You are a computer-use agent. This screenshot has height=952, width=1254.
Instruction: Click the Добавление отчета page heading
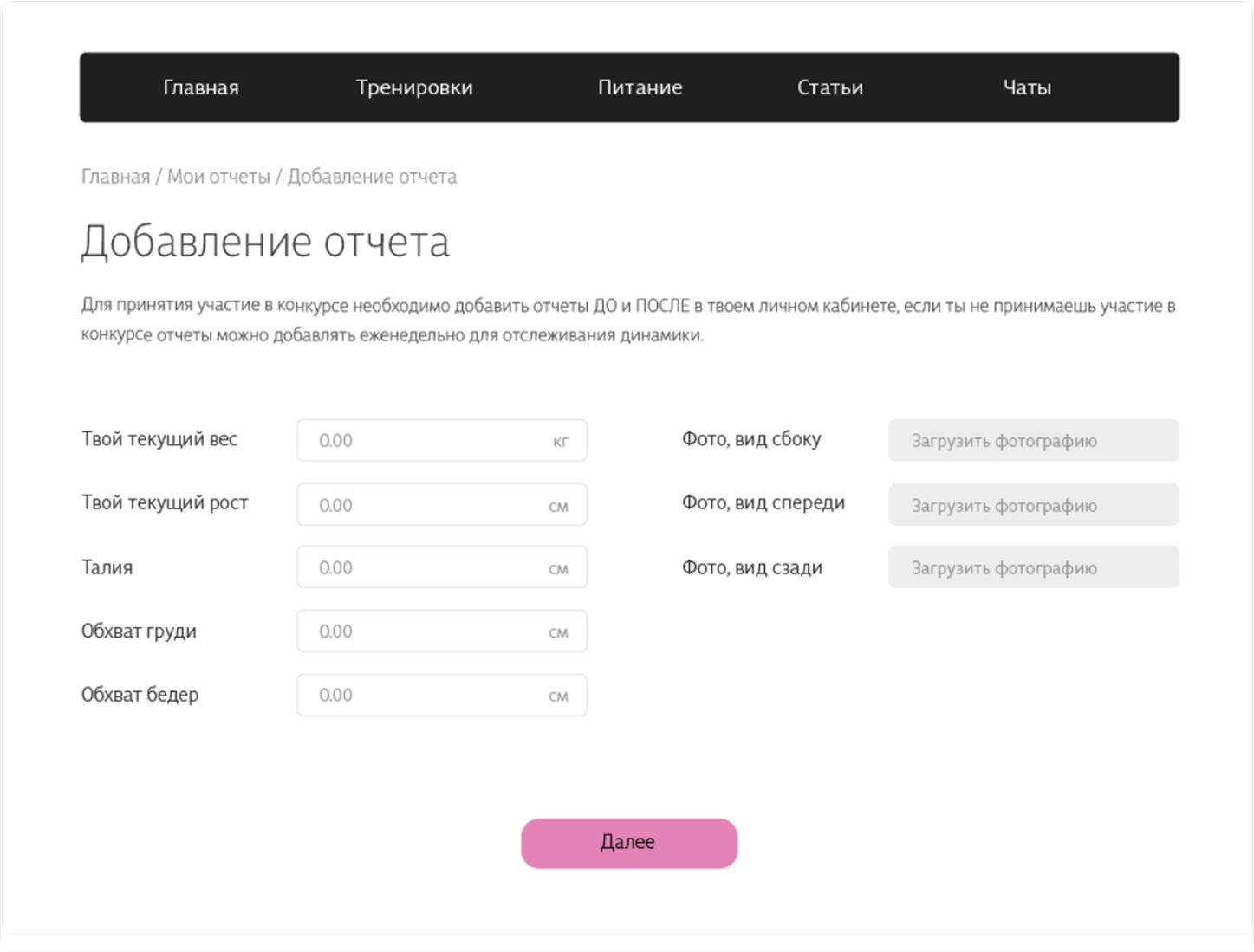point(265,241)
